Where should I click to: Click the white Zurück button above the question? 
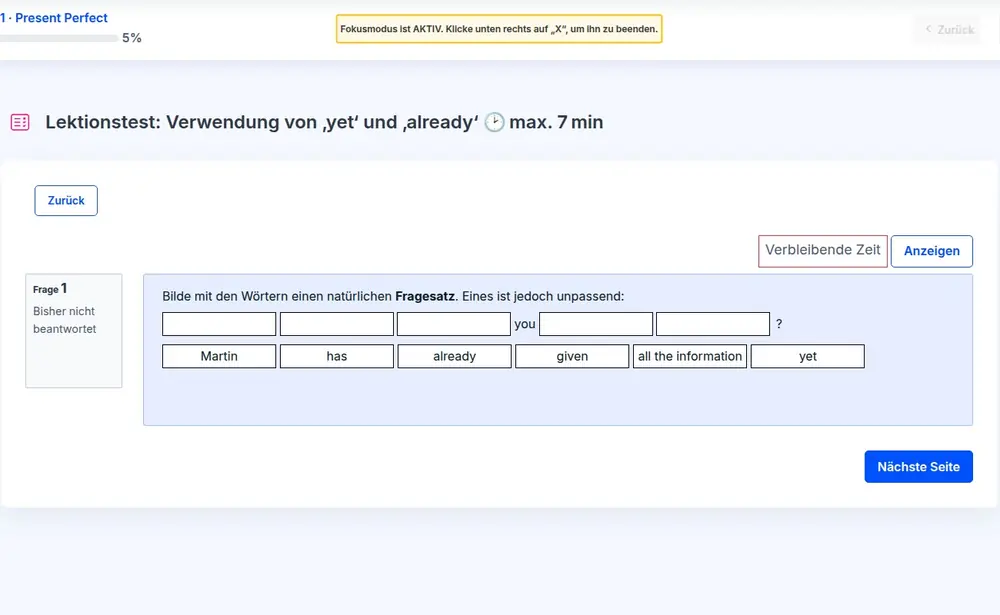click(x=66, y=200)
